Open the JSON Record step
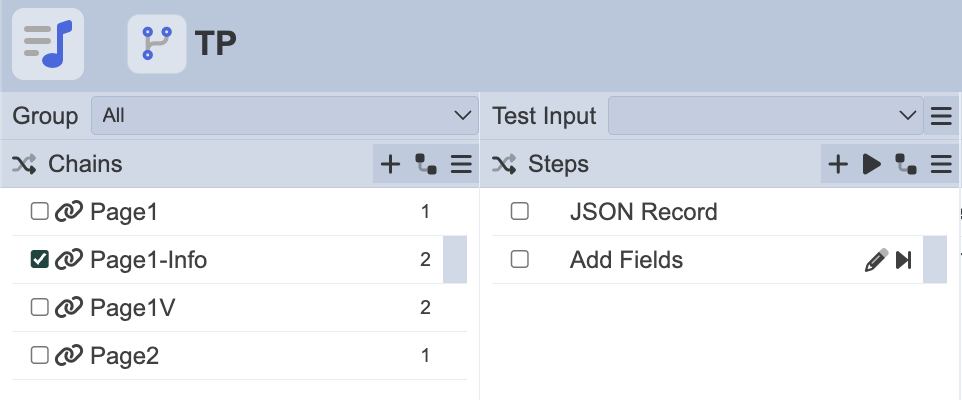The width and height of the screenshot is (962, 400). [x=643, y=212]
